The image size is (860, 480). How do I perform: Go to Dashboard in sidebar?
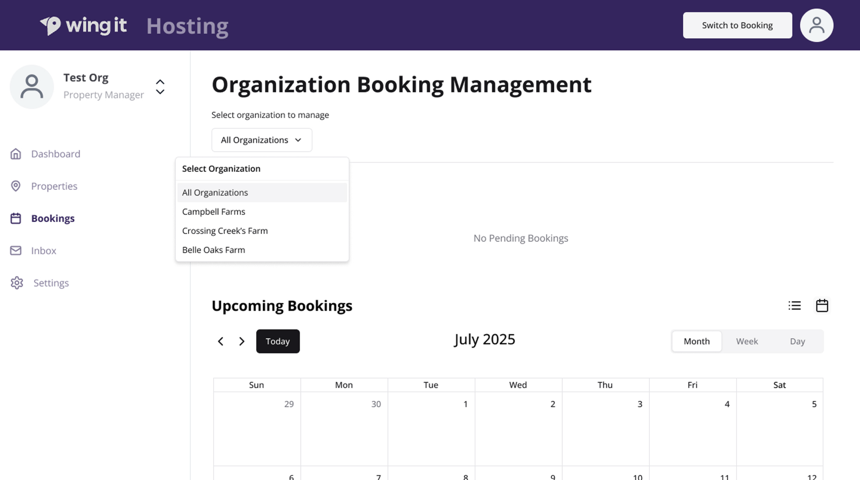coord(55,154)
